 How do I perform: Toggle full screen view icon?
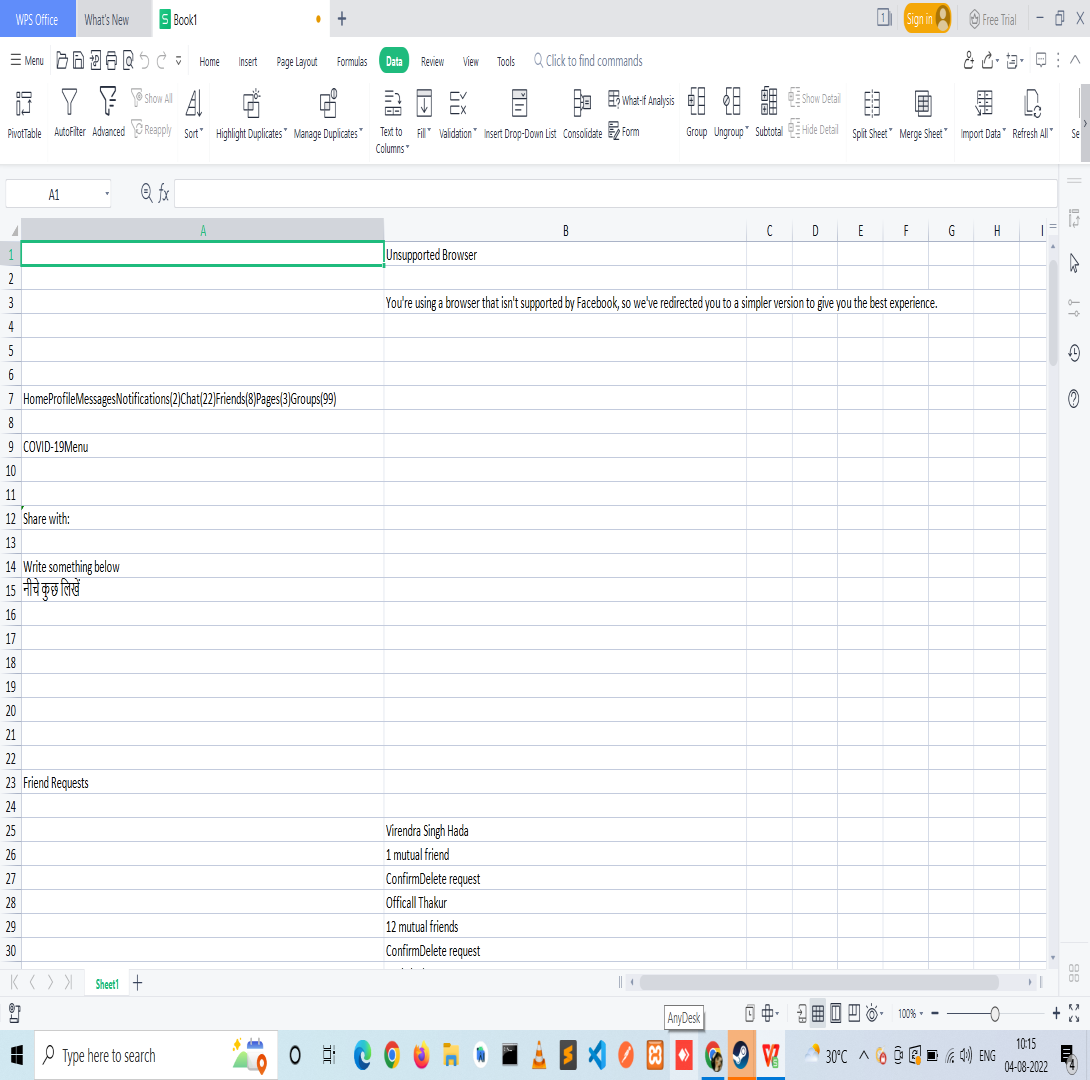pyautogui.click(x=1074, y=1013)
